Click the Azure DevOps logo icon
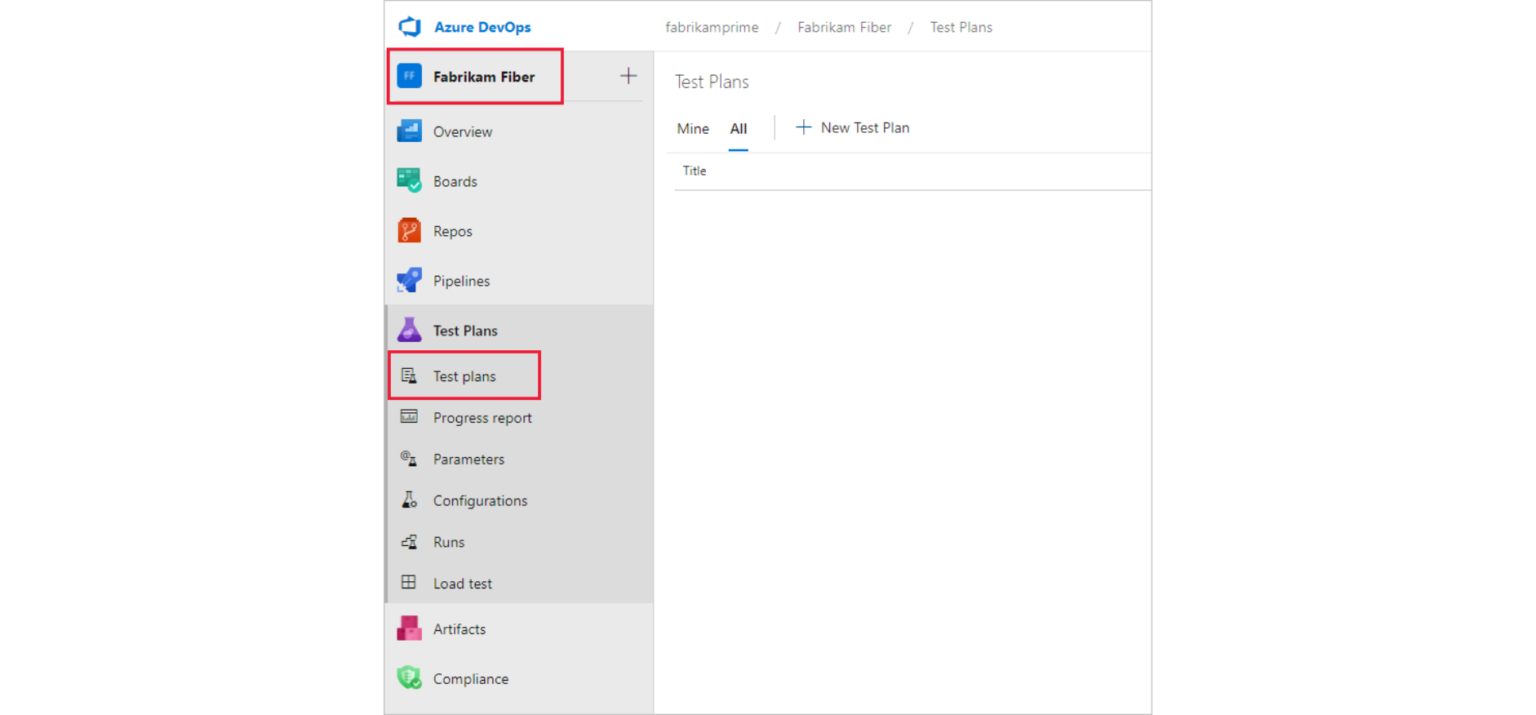 tap(410, 27)
